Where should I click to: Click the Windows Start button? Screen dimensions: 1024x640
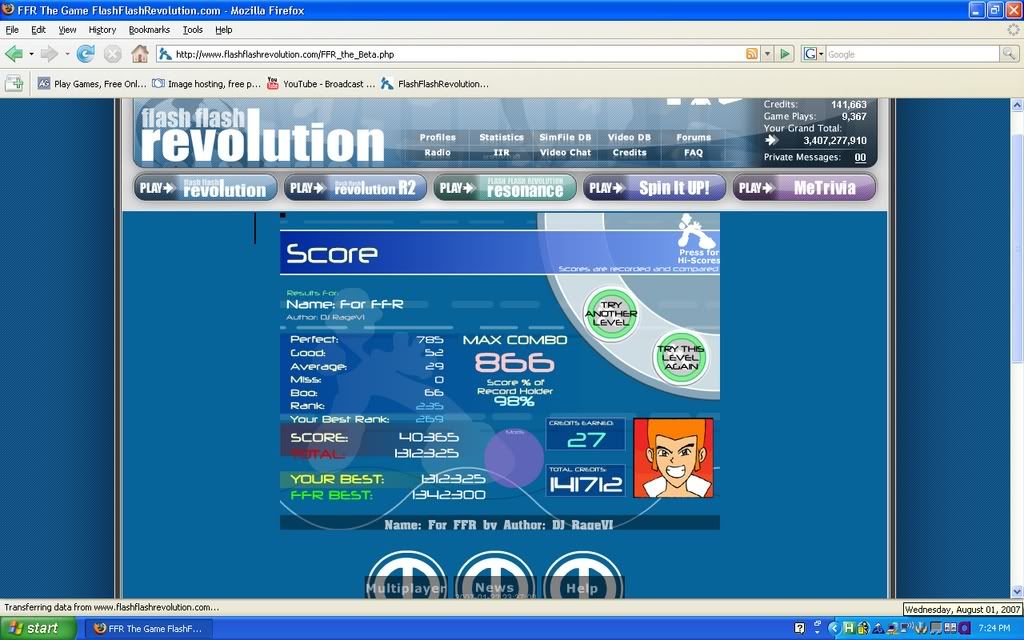[x=37, y=628]
